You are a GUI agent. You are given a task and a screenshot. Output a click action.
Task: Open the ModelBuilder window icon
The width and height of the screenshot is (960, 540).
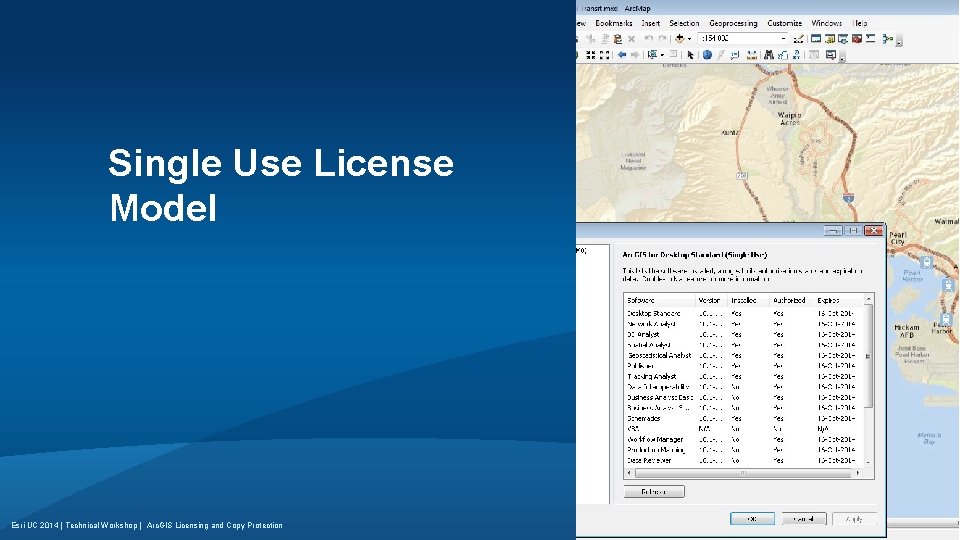[x=888, y=39]
